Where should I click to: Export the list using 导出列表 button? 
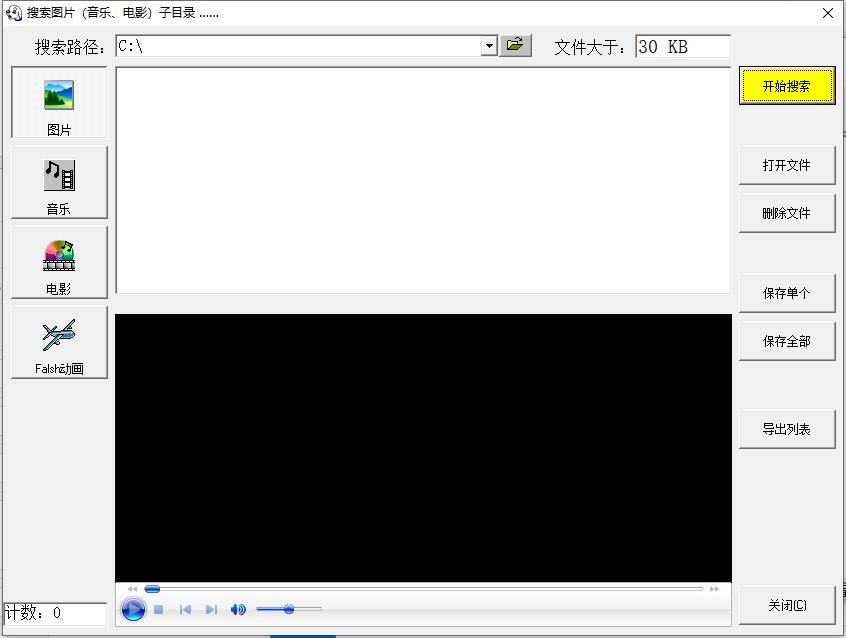tap(787, 428)
